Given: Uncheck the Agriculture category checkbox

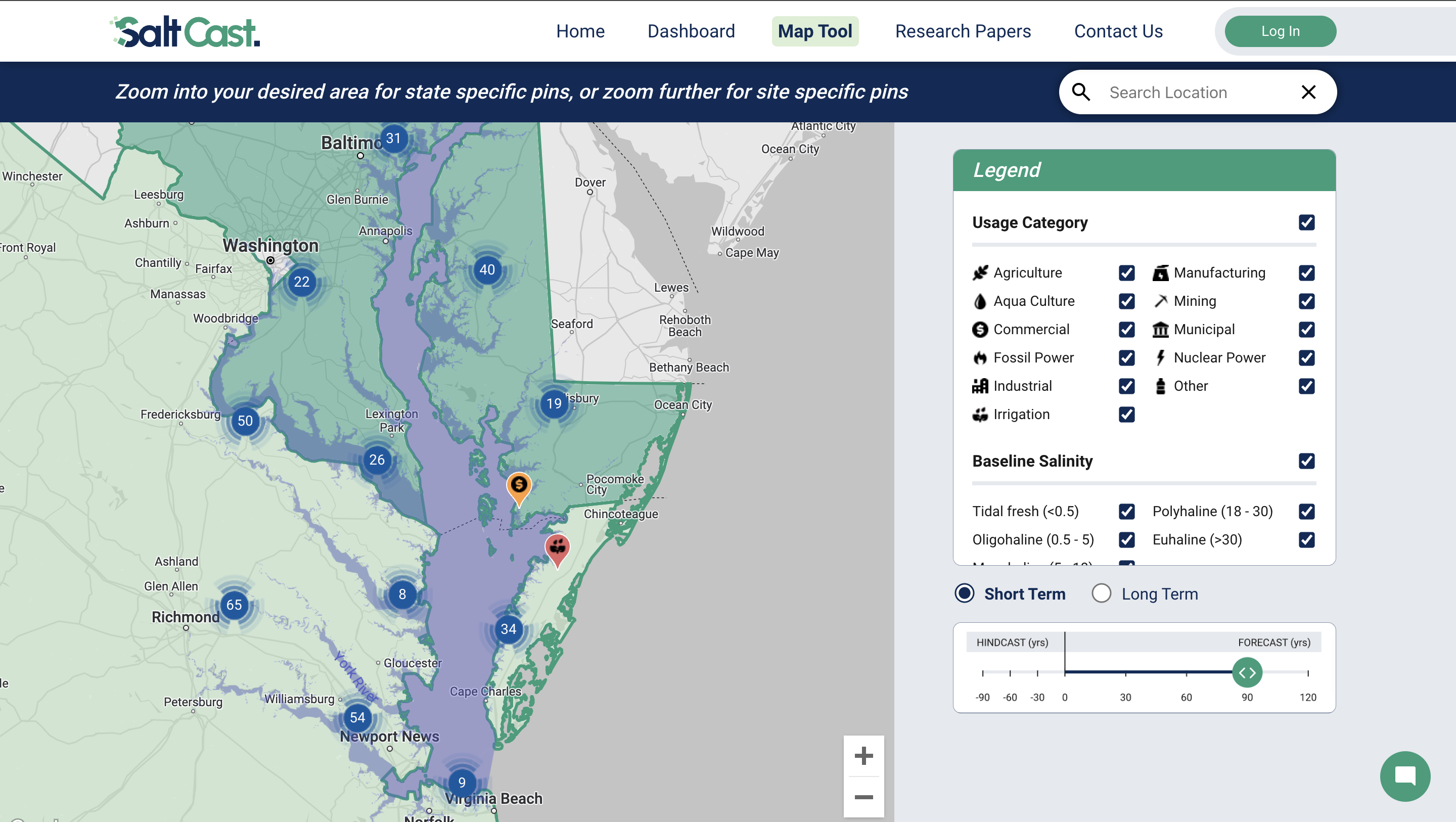Looking at the screenshot, I should click(1126, 272).
